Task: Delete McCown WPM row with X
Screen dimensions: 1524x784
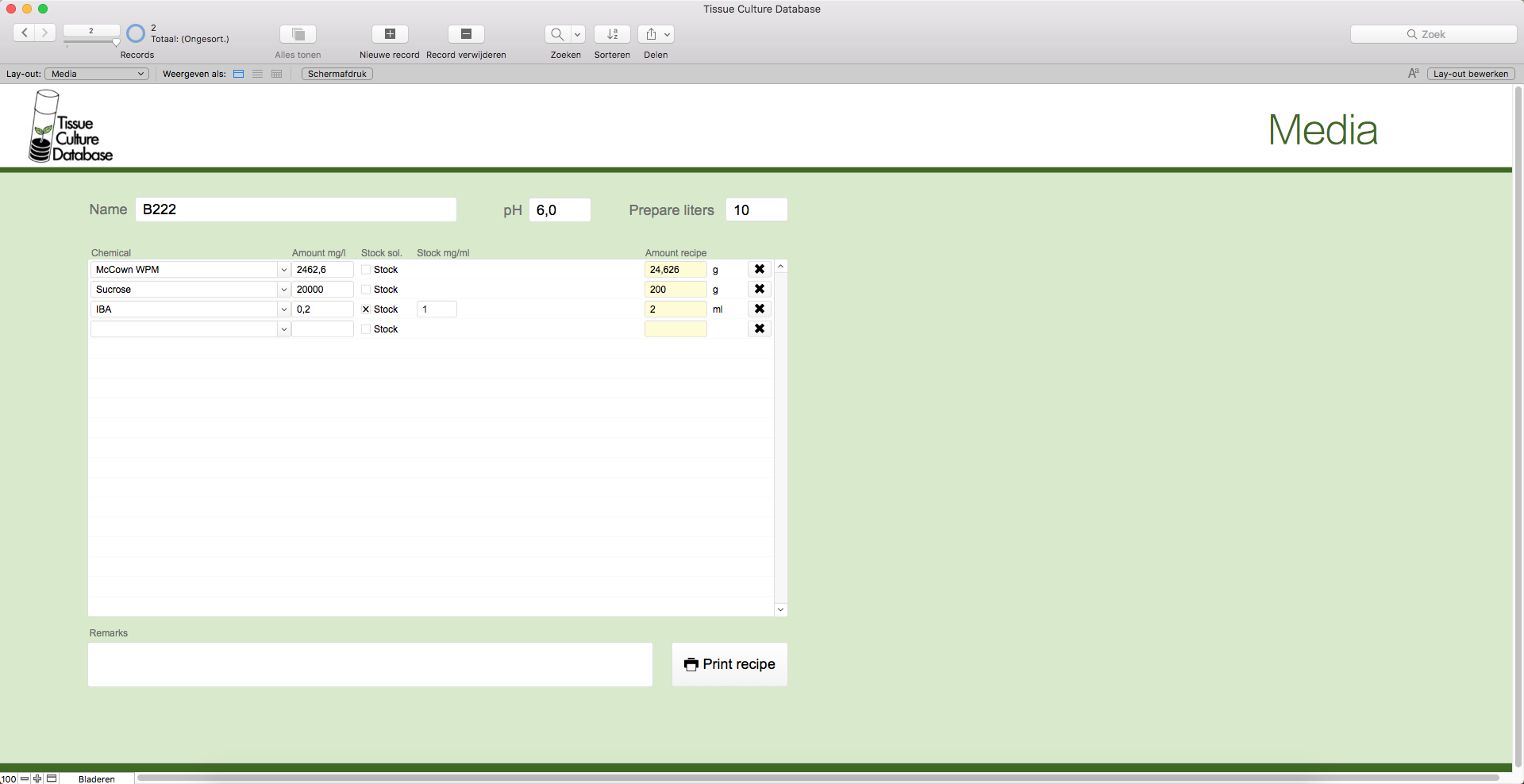Action: pyautogui.click(x=760, y=269)
